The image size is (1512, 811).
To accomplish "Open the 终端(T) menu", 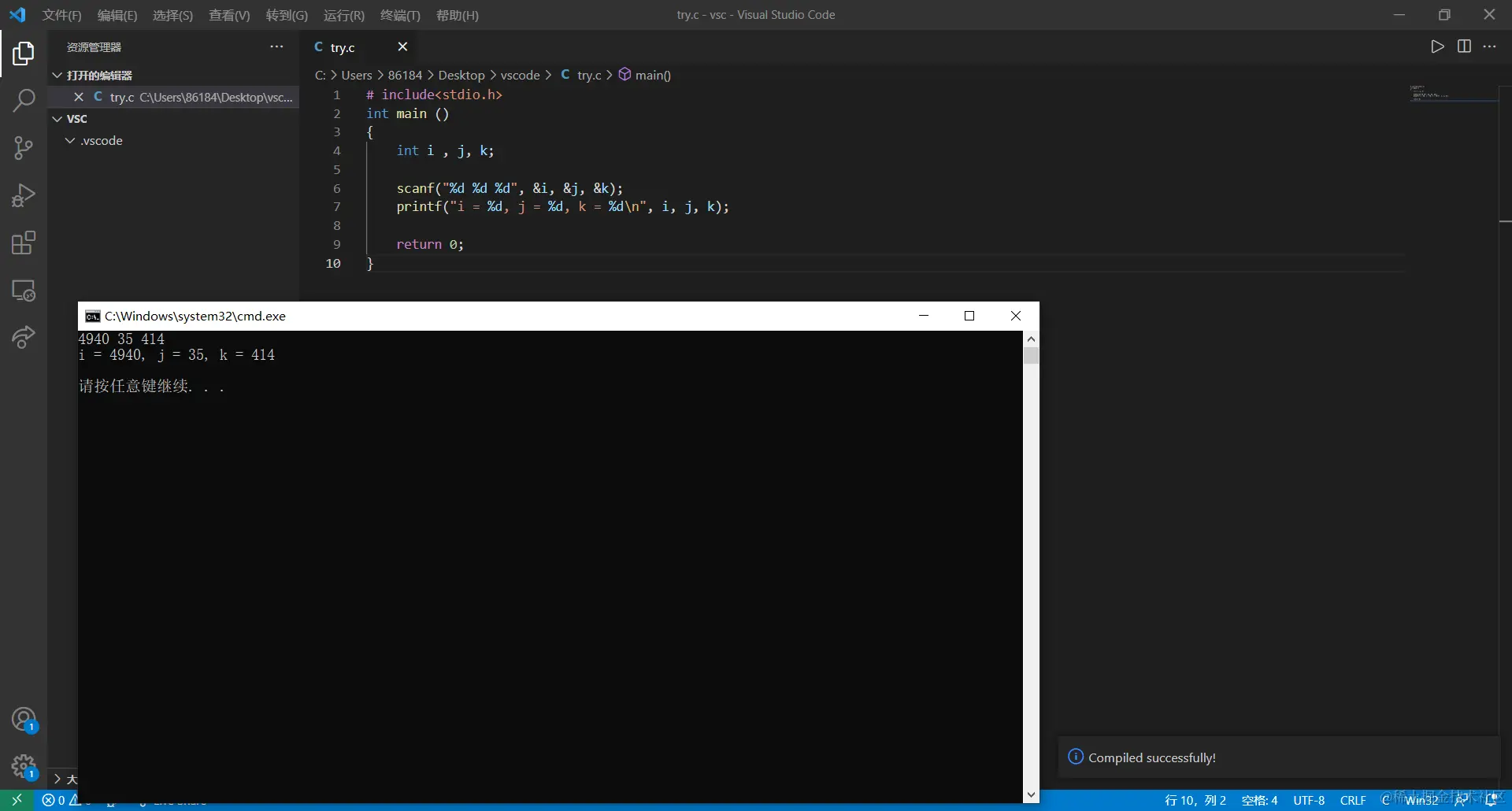I will (400, 15).
